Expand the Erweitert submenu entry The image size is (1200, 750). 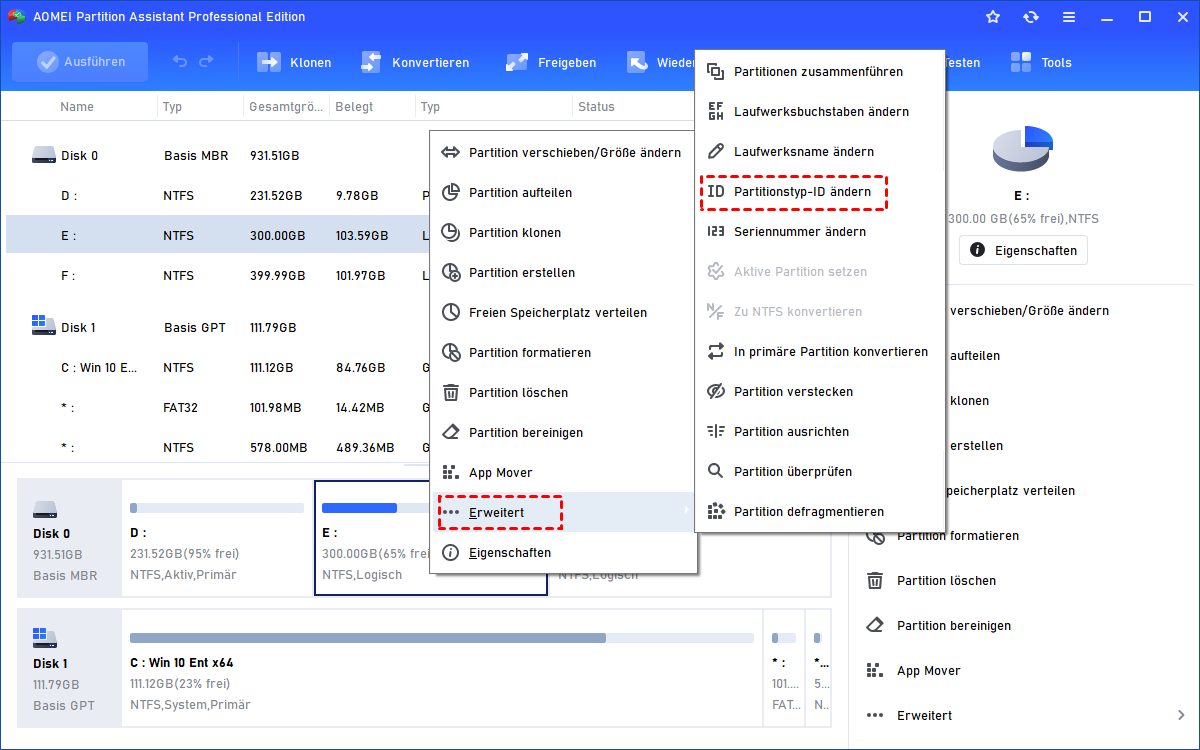562,512
